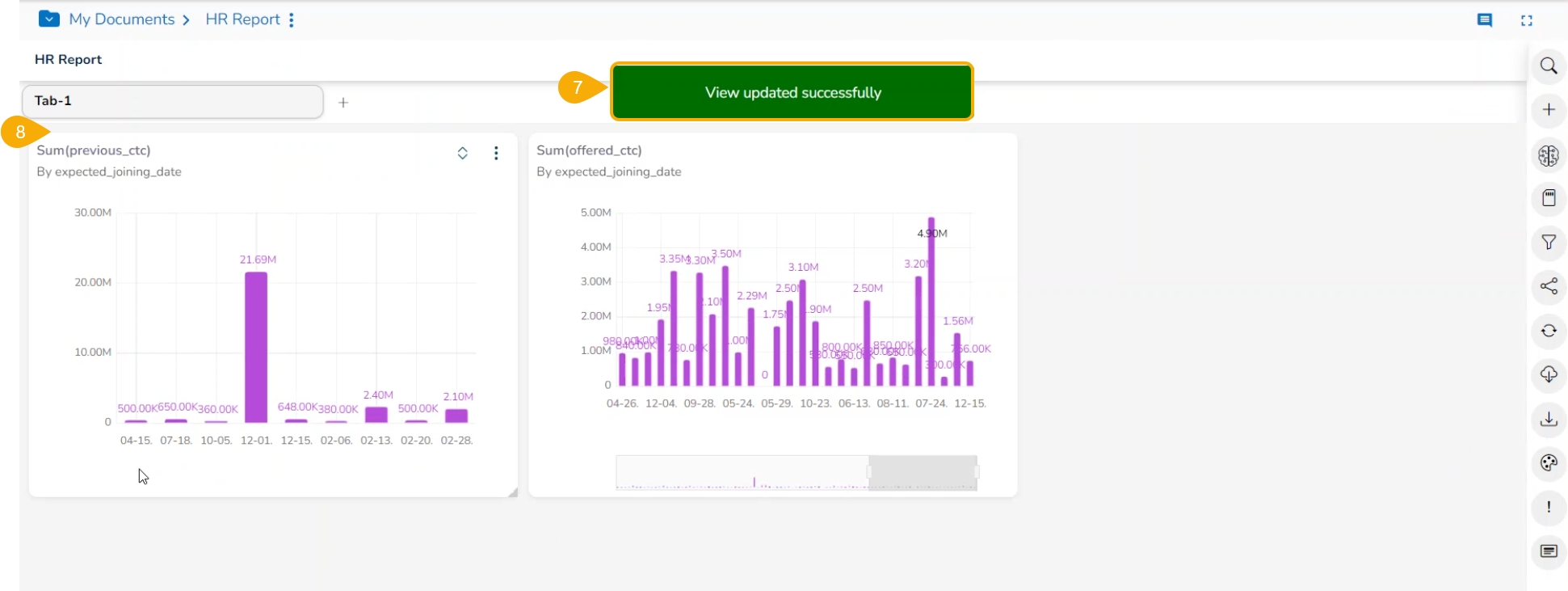Open the comments chat icon
The width and height of the screenshot is (1568, 591).
tap(1484, 20)
